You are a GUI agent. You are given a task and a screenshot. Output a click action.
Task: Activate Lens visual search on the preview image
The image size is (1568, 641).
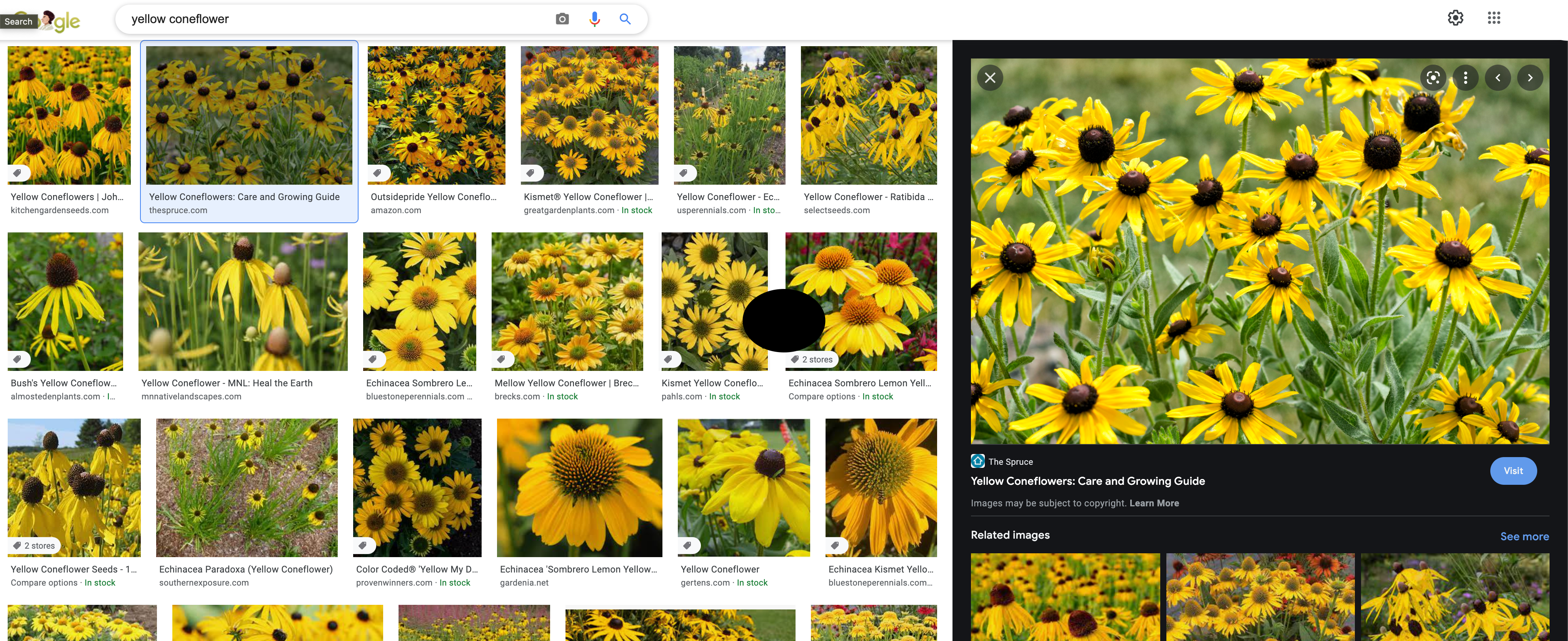[1433, 78]
